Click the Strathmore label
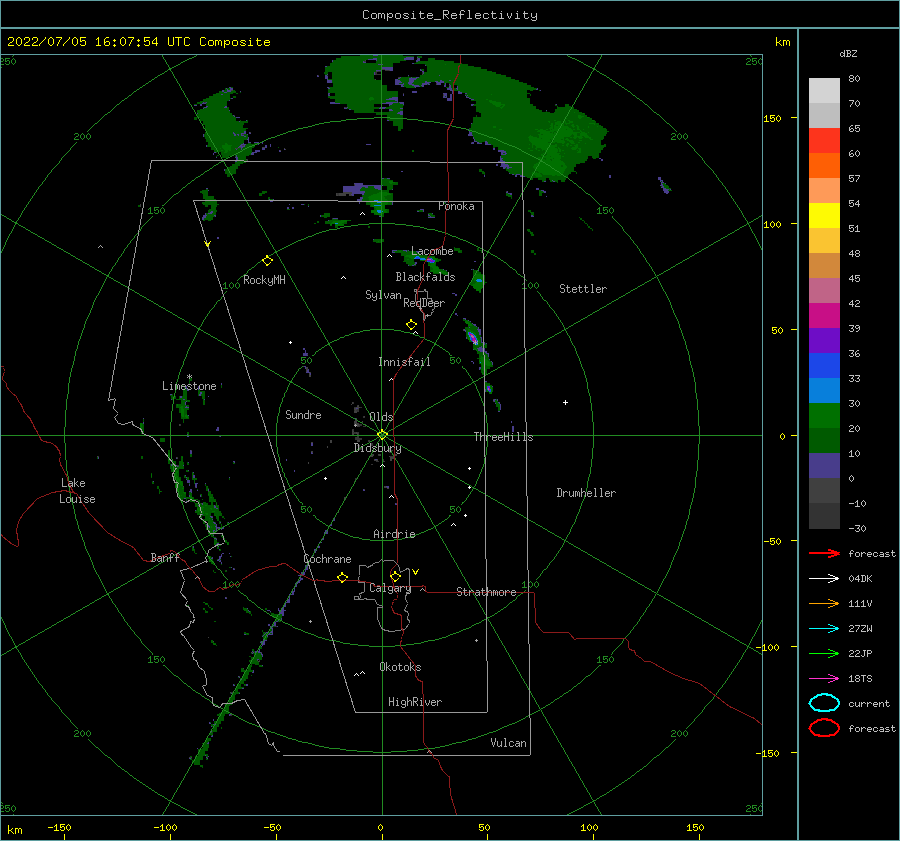This screenshot has width=900, height=841. pyautogui.click(x=486, y=592)
